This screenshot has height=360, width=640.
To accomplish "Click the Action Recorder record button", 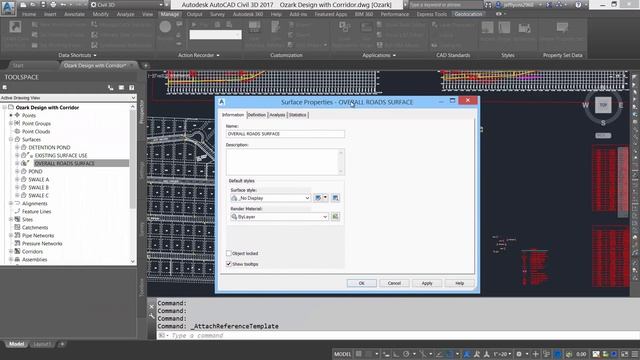I will 165,27.
